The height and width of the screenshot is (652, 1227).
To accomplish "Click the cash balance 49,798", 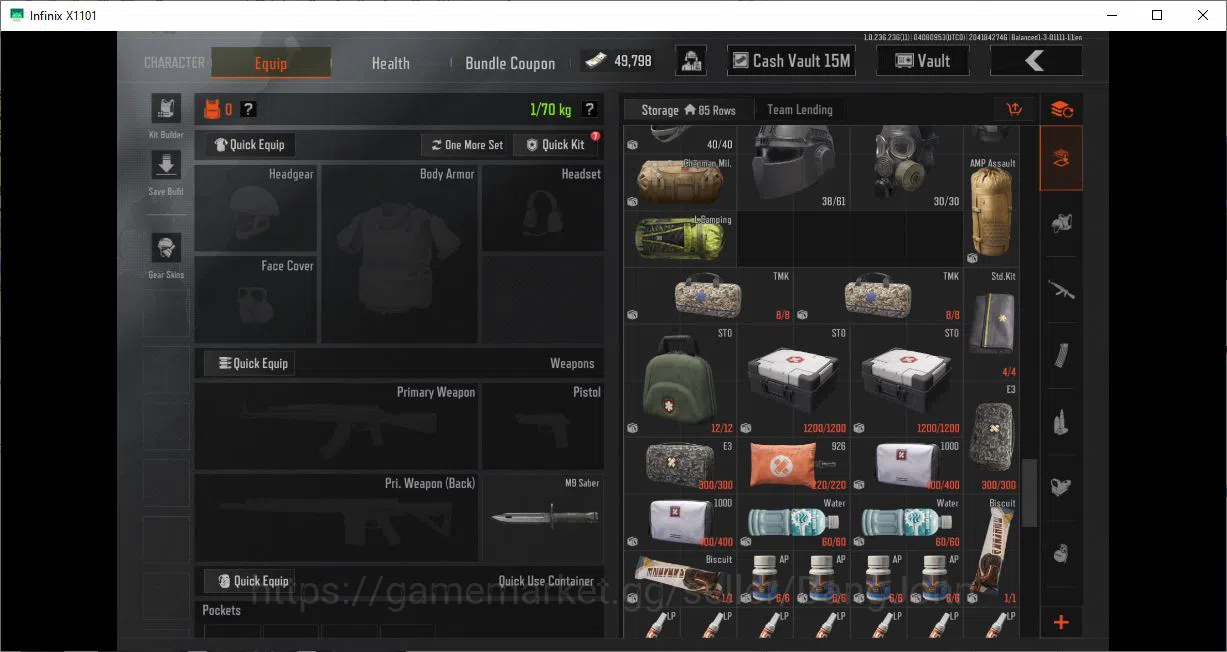I will [619, 61].
